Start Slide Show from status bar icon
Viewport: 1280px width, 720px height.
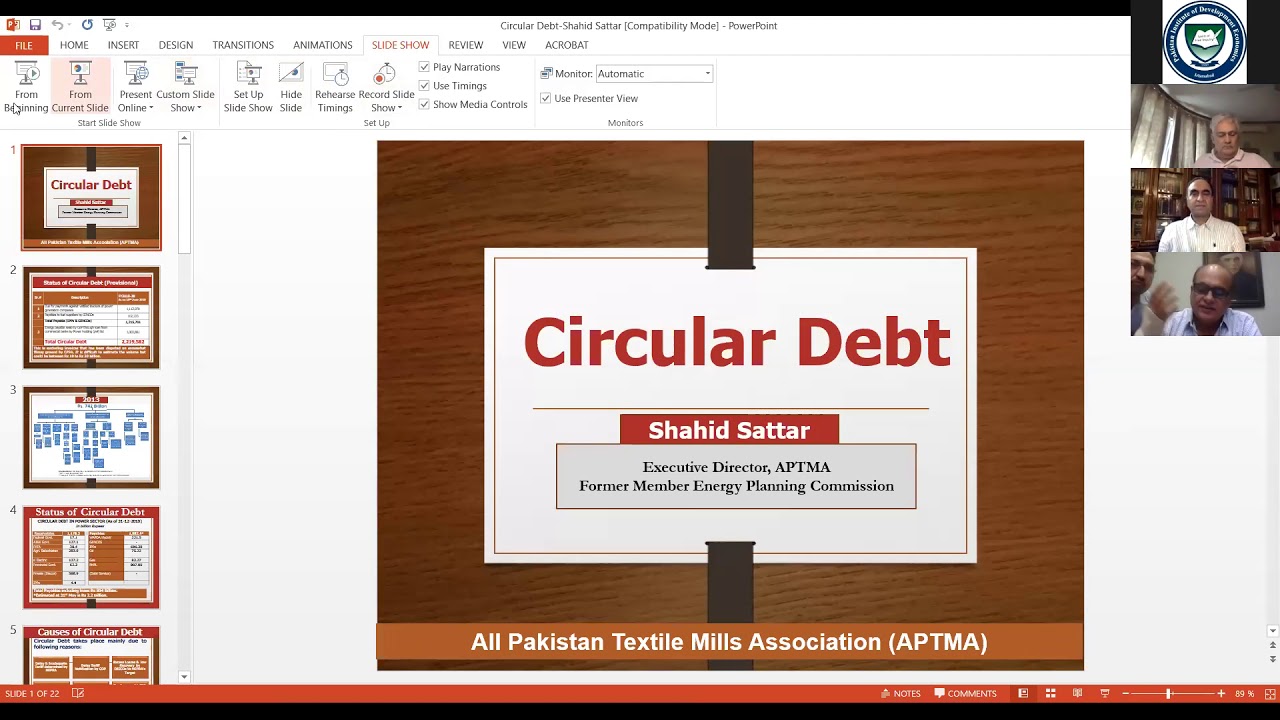1105,693
